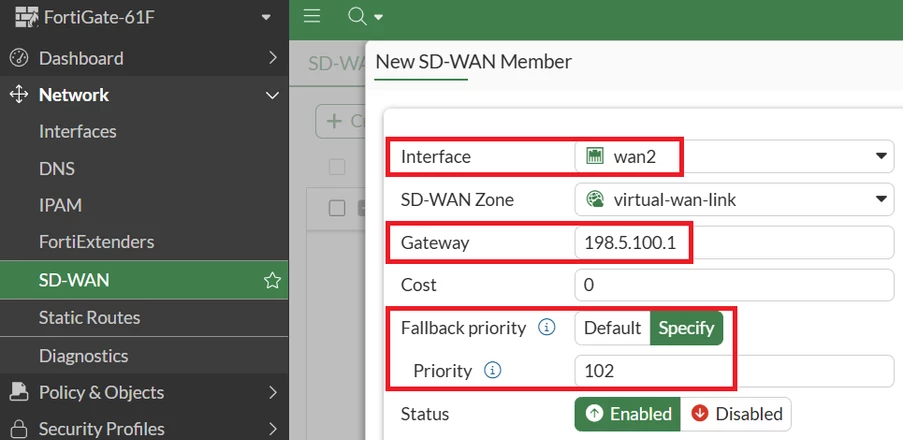Open the Diagnostics page

point(84,355)
